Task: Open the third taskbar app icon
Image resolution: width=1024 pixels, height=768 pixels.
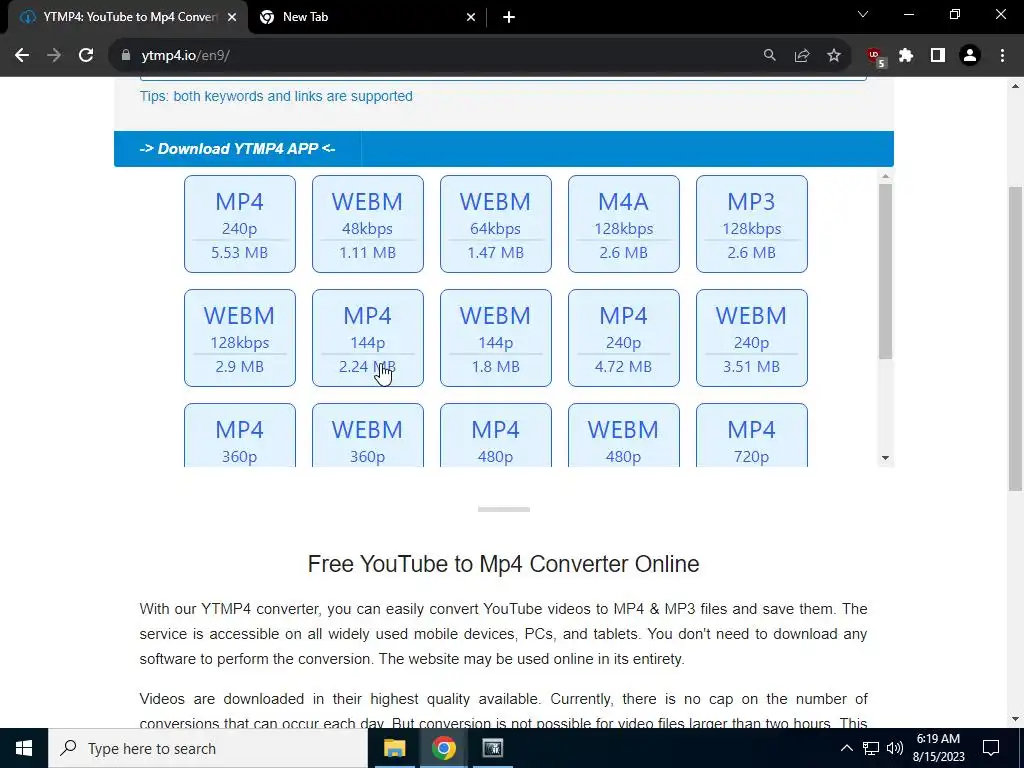Action: (492, 748)
